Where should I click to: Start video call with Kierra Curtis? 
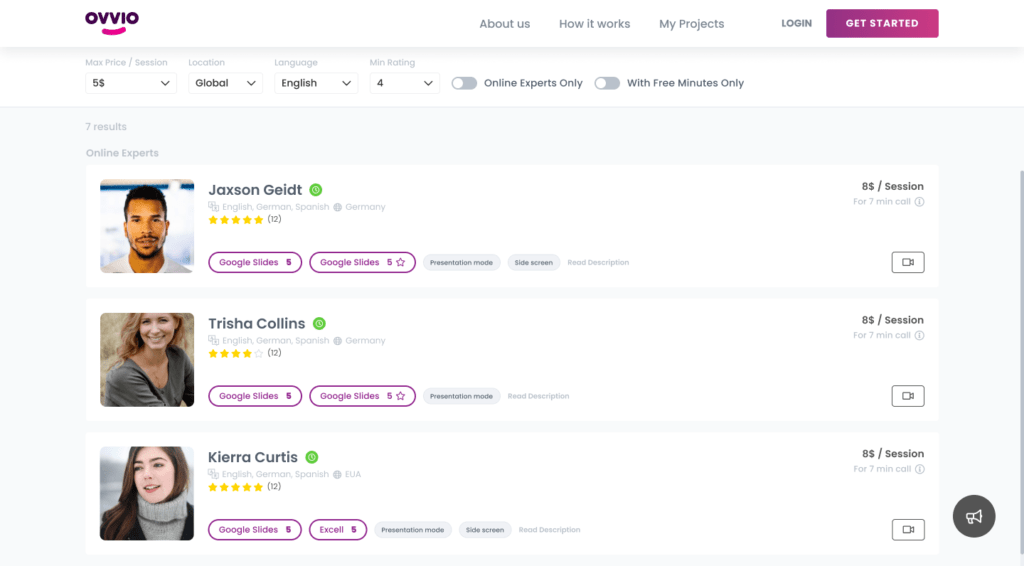pos(907,529)
